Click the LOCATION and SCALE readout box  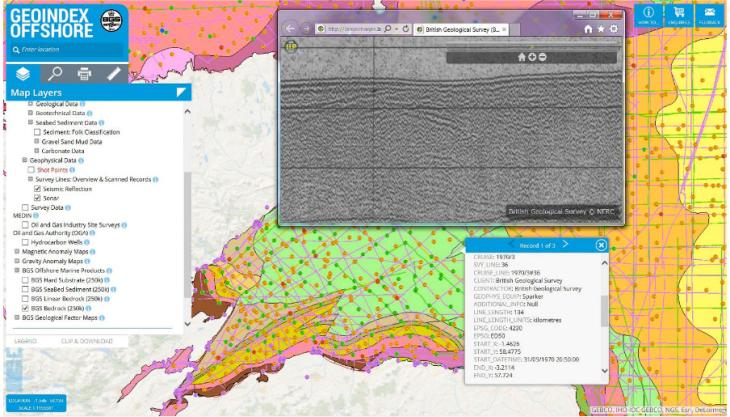(36, 404)
